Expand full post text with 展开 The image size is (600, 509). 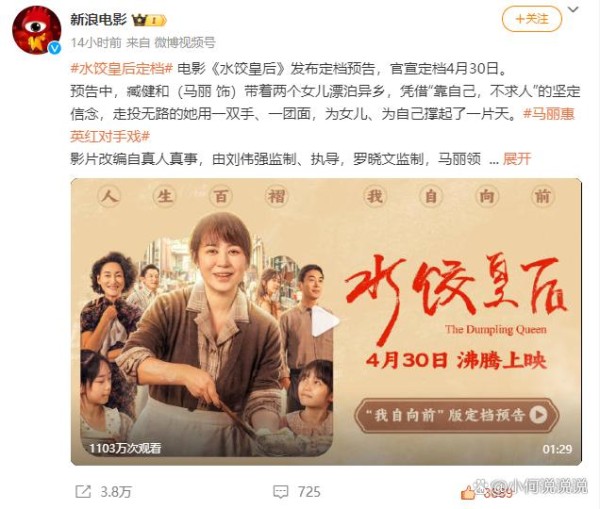coord(517,159)
